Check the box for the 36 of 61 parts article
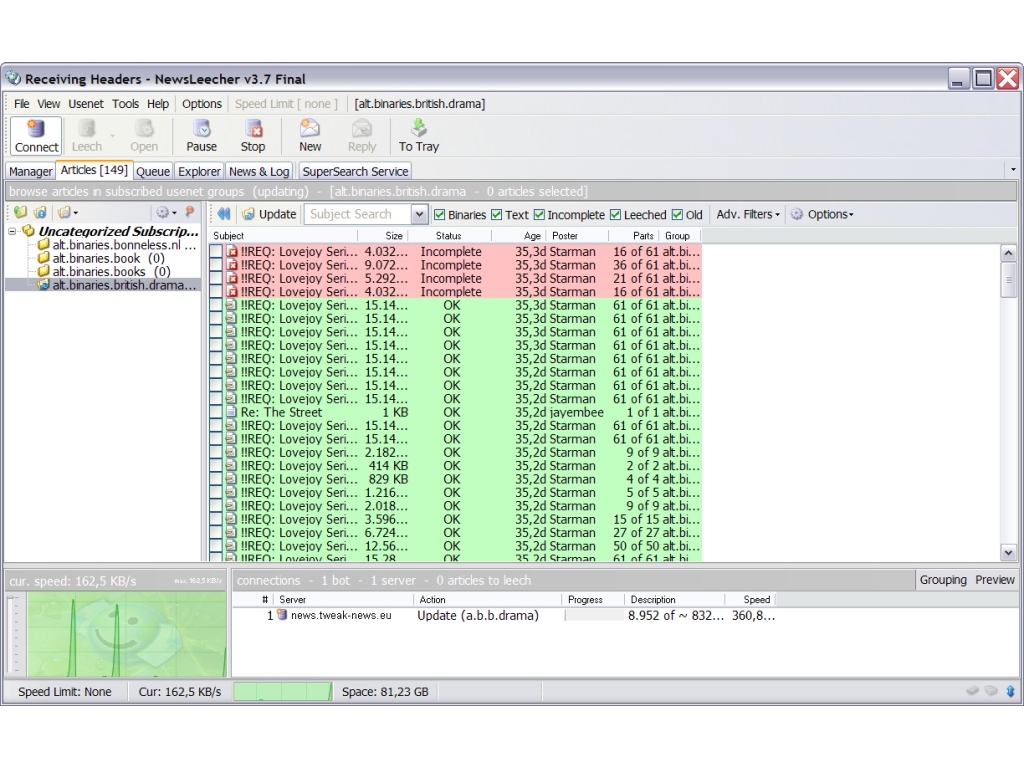This screenshot has height=768, width=1024. tap(216, 265)
